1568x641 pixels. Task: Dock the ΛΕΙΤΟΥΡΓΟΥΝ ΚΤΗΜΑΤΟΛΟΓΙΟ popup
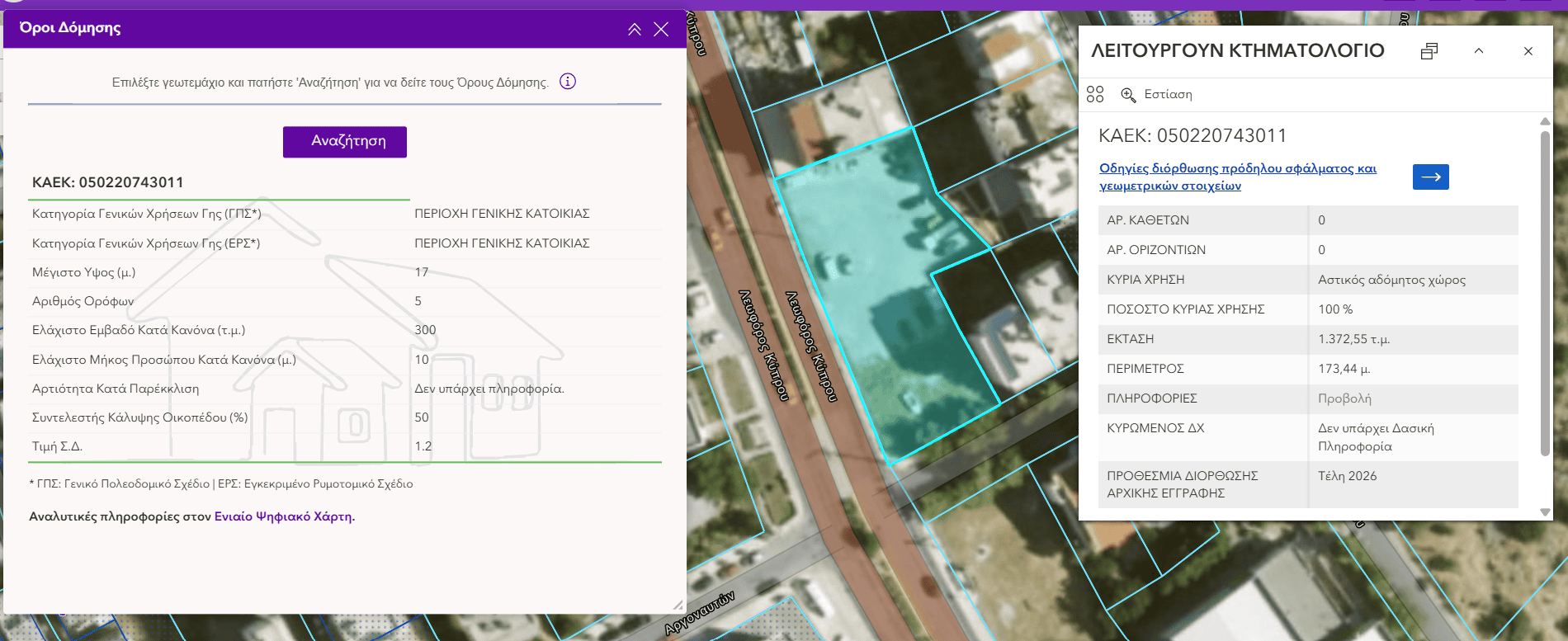coord(1429,51)
